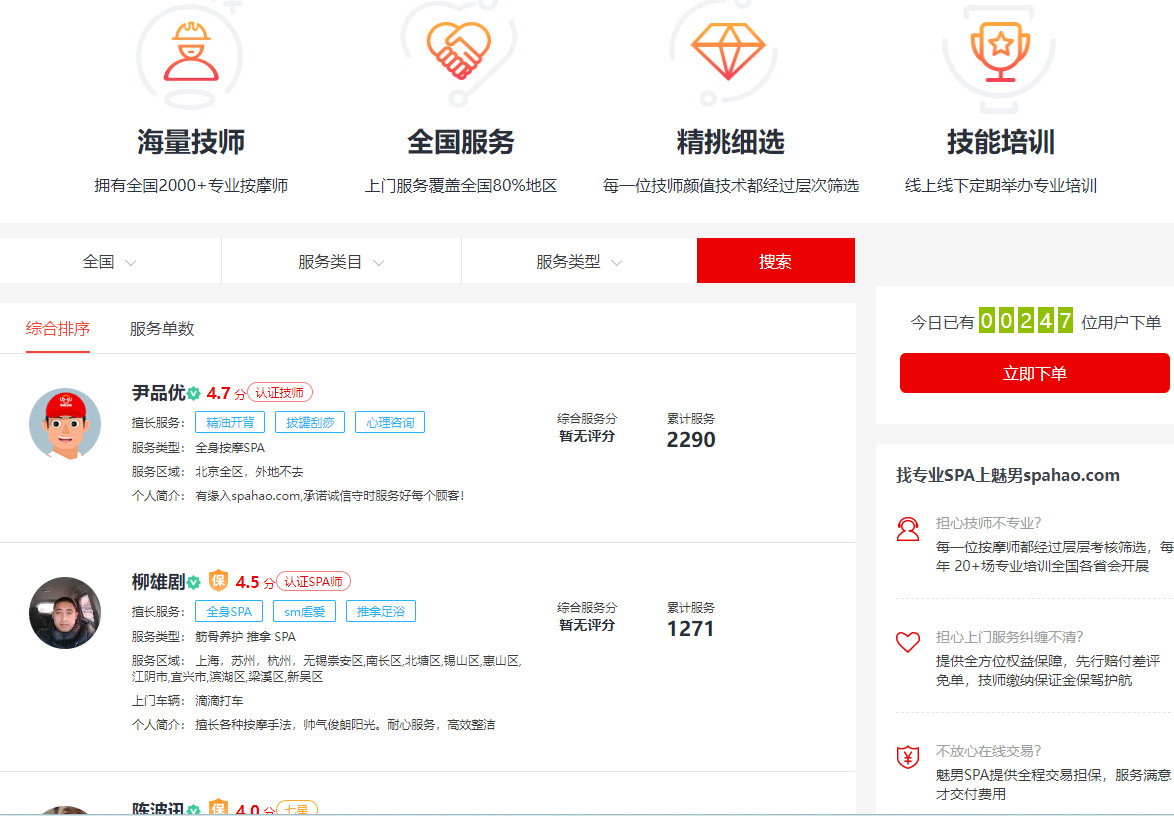
Task: Click the 全国服务 handshake heart icon
Action: 459,49
